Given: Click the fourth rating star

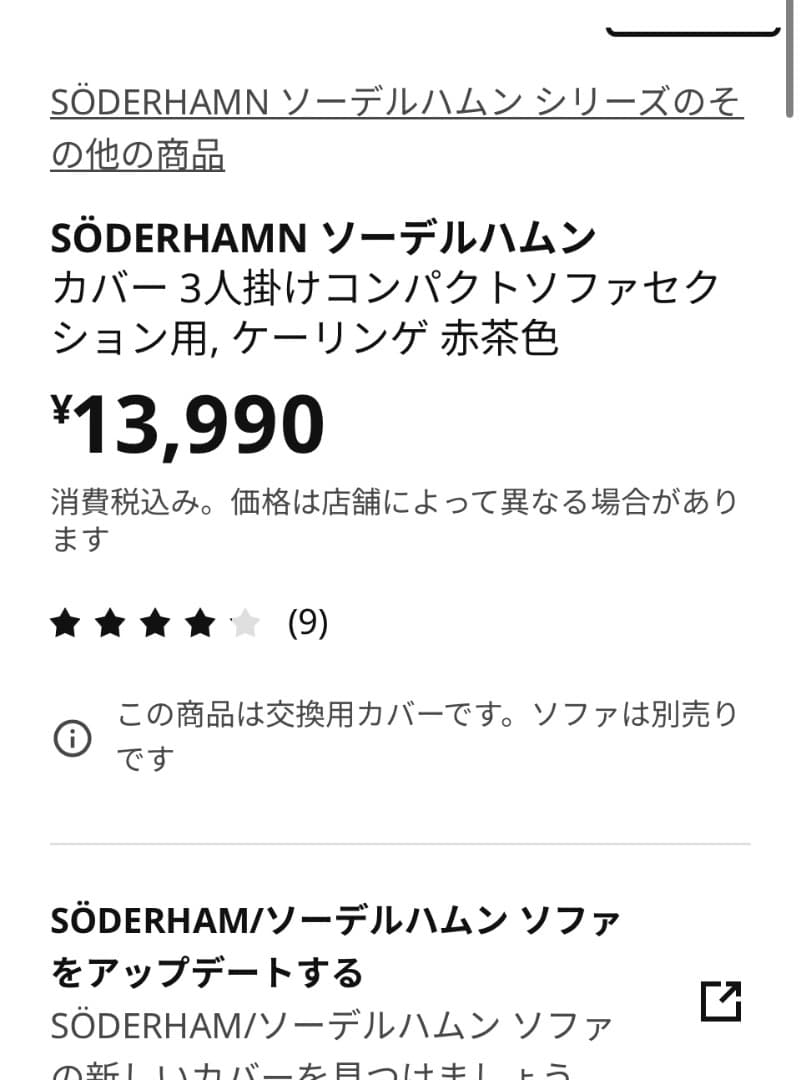Looking at the screenshot, I should point(200,625).
